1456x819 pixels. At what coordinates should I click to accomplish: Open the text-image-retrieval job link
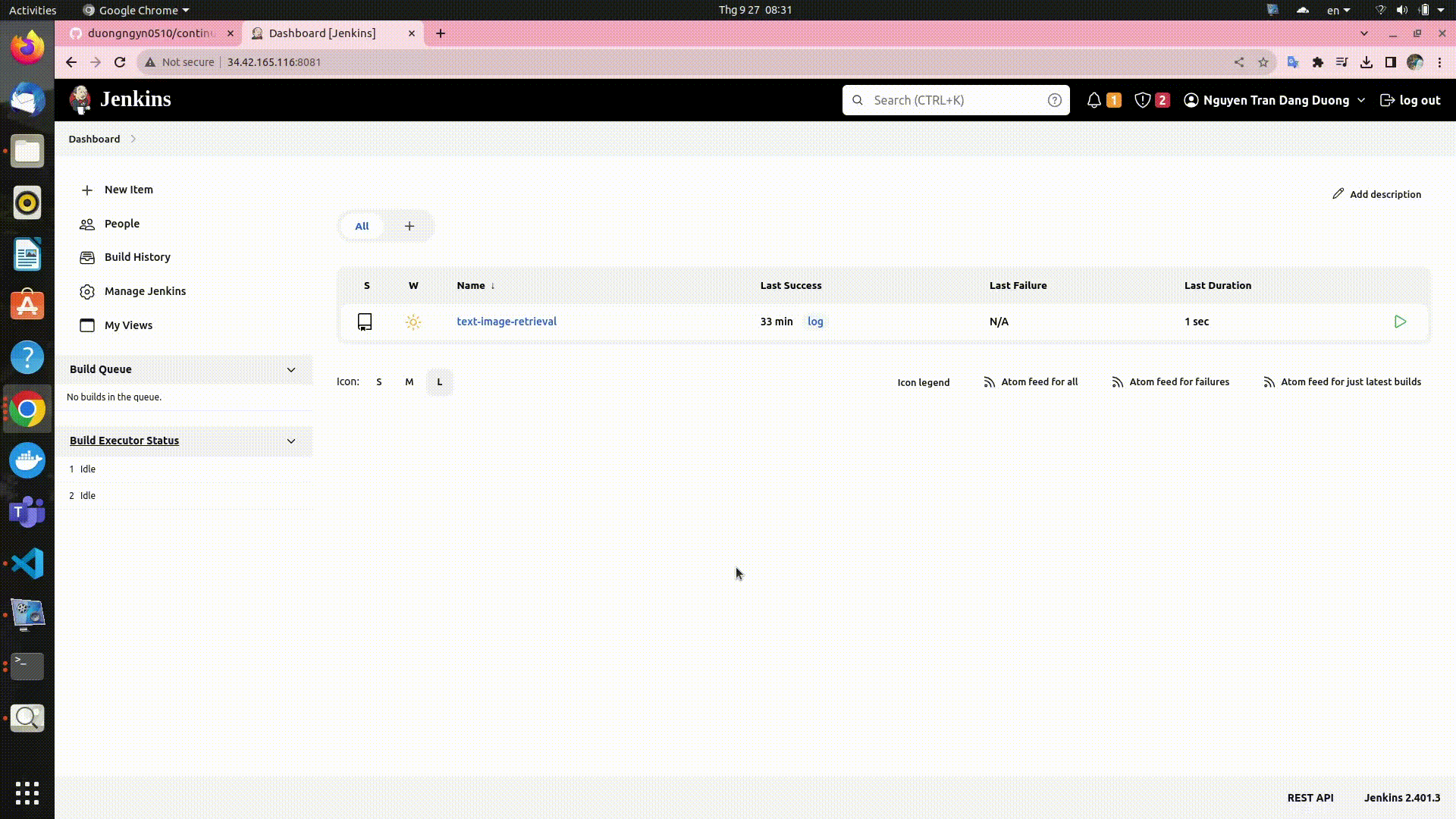point(507,322)
